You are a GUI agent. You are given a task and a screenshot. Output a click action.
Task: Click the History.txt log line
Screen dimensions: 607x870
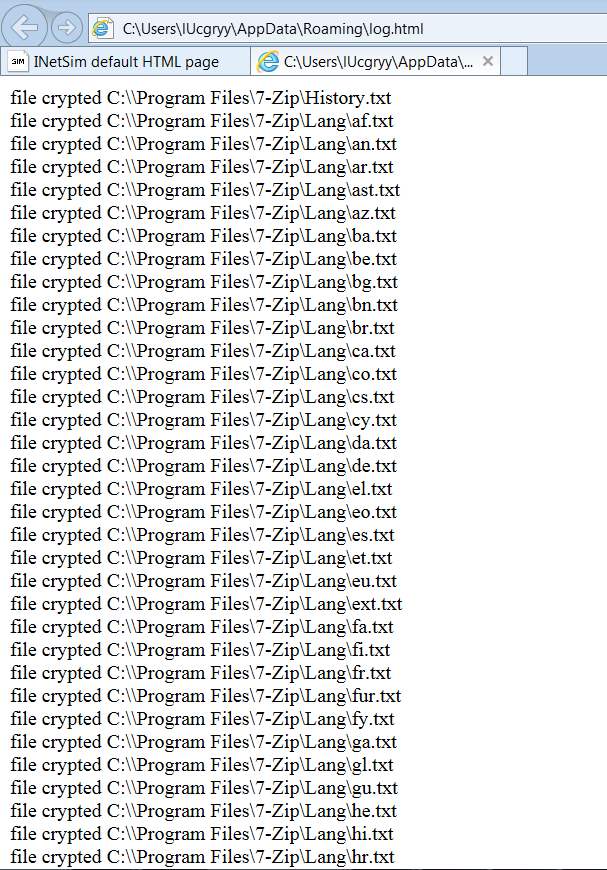click(x=201, y=98)
